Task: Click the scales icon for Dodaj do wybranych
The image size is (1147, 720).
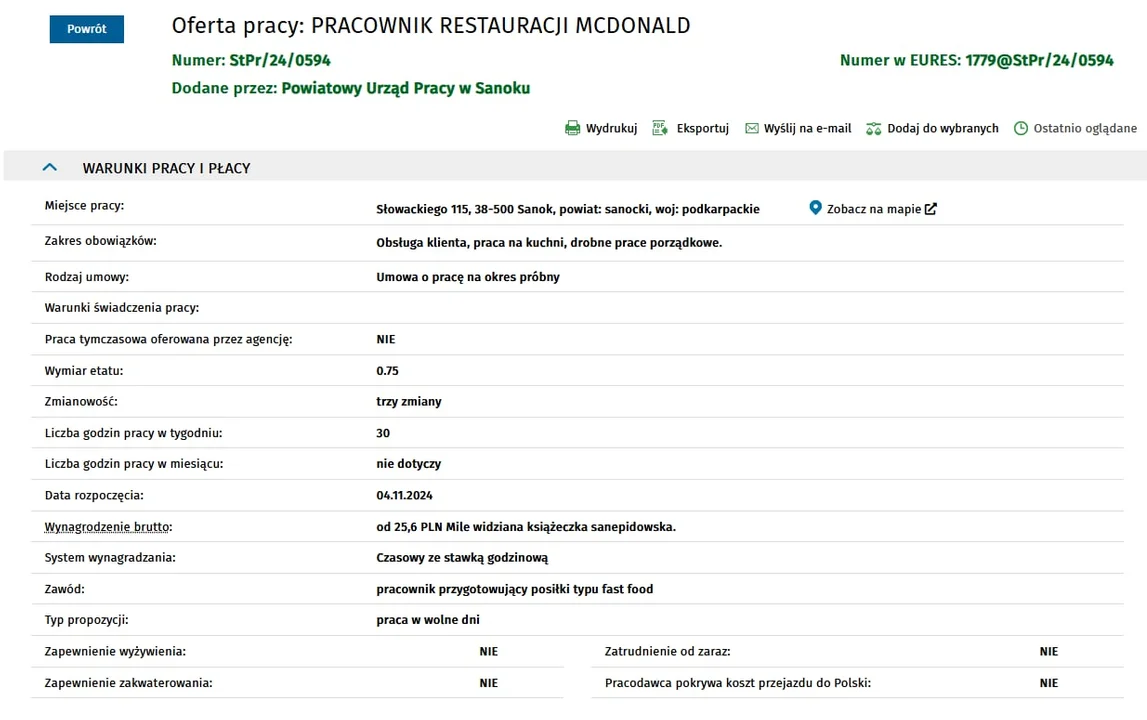Action: click(x=873, y=129)
